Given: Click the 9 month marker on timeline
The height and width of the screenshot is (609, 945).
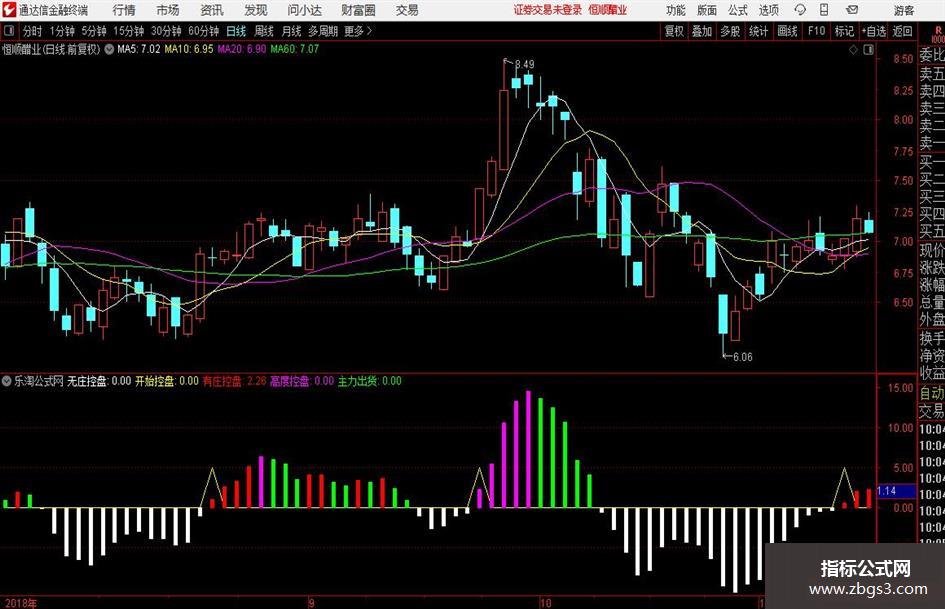Looking at the screenshot, I should tap(311, 603).
